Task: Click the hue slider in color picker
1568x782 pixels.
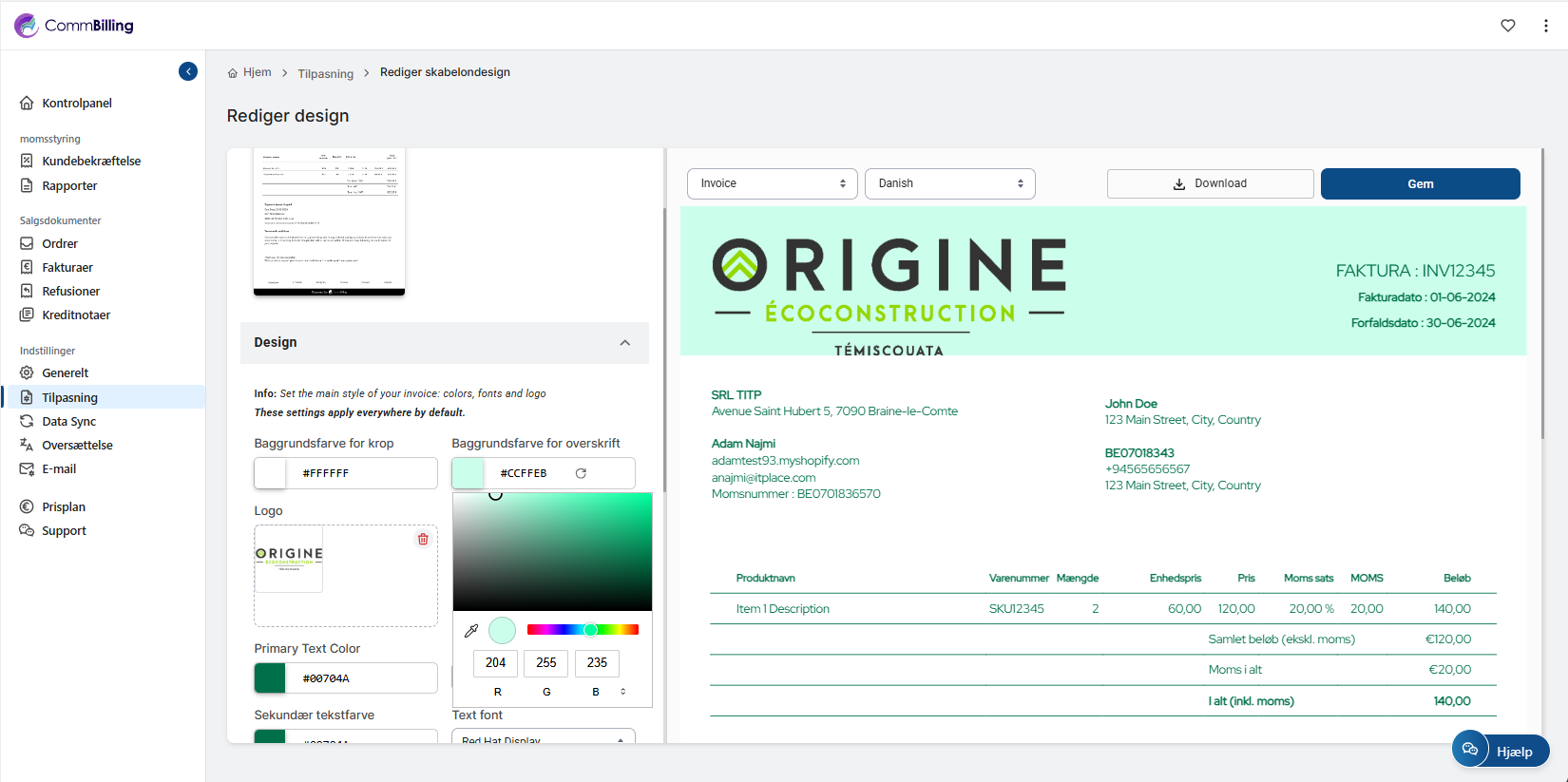Action: pos(583,630)
